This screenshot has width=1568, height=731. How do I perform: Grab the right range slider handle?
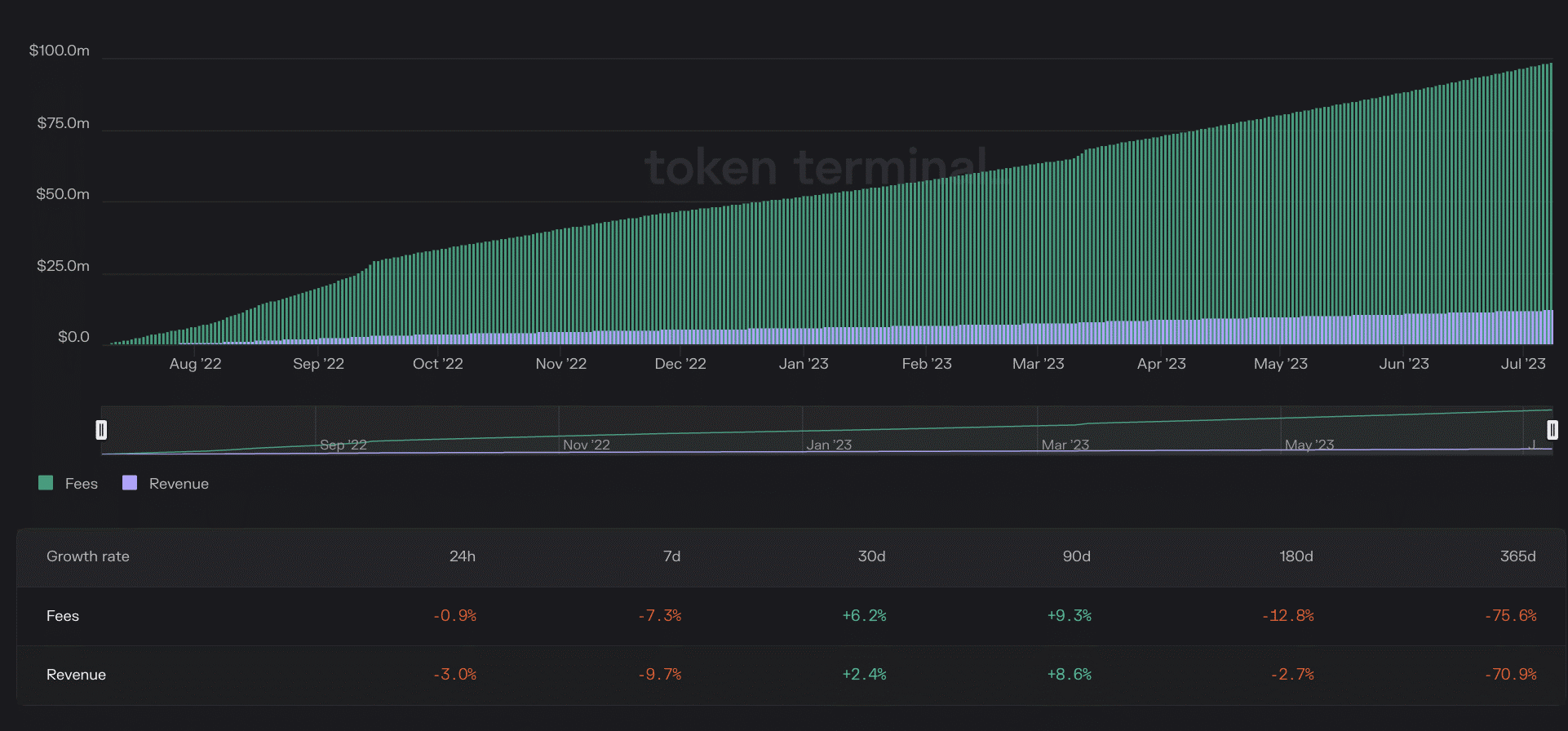tap(1552, 430)
